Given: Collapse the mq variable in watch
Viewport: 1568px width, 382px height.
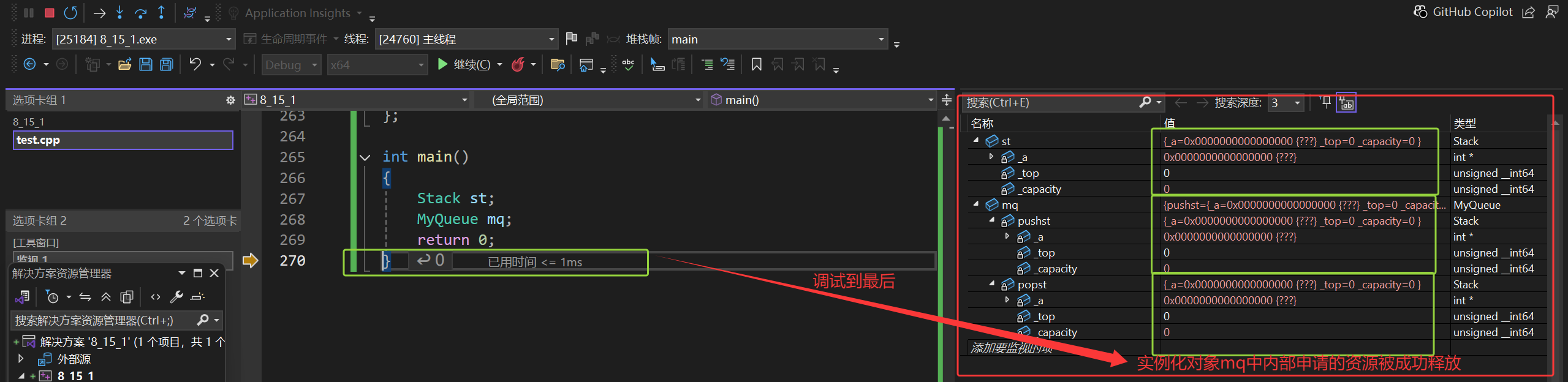Looking at the screenshot, I should click(976, 204).
